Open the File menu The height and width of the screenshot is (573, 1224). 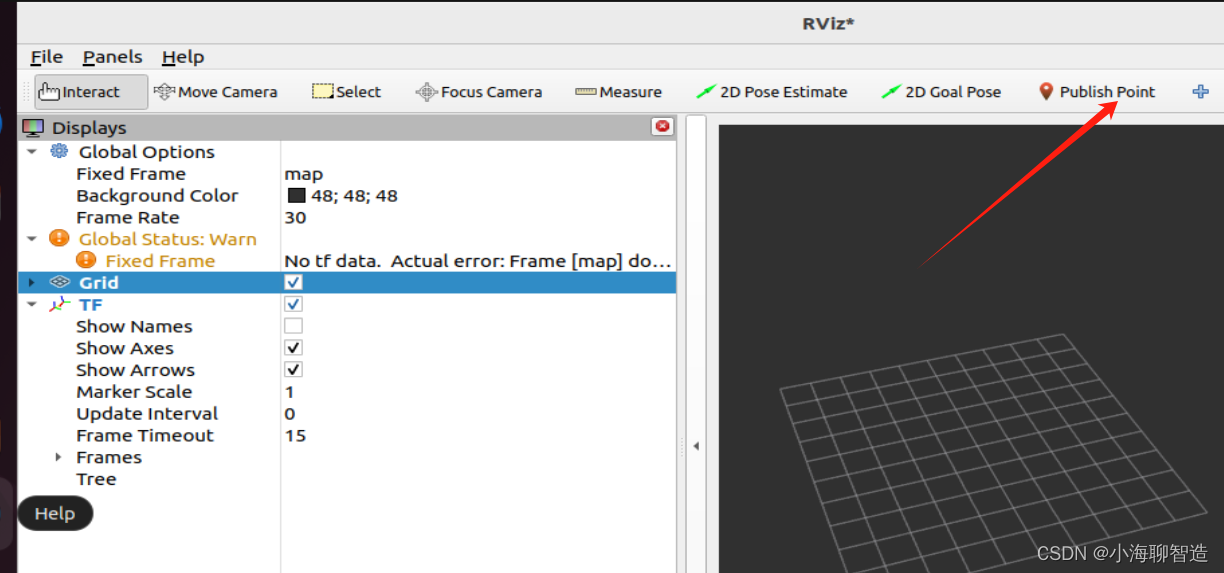[x=47, y=57]
